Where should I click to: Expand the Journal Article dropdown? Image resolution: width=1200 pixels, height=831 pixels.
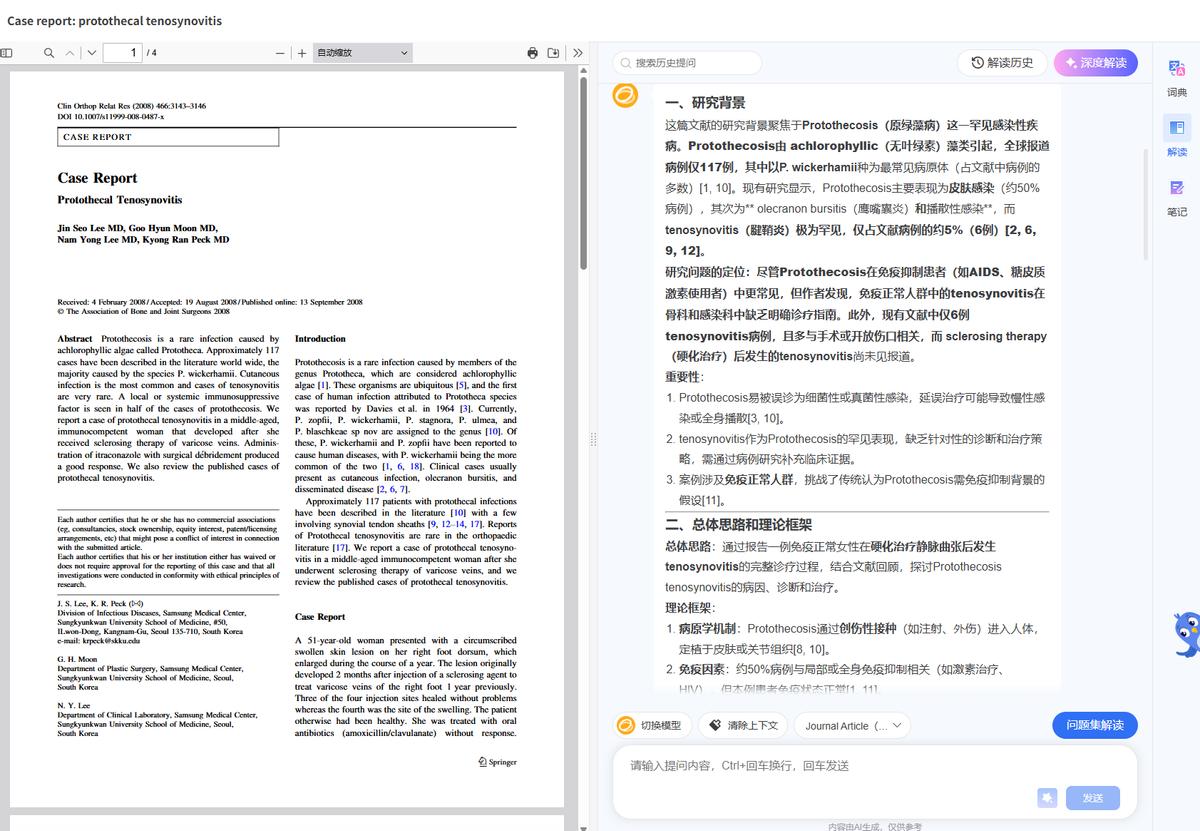point(851,725)
